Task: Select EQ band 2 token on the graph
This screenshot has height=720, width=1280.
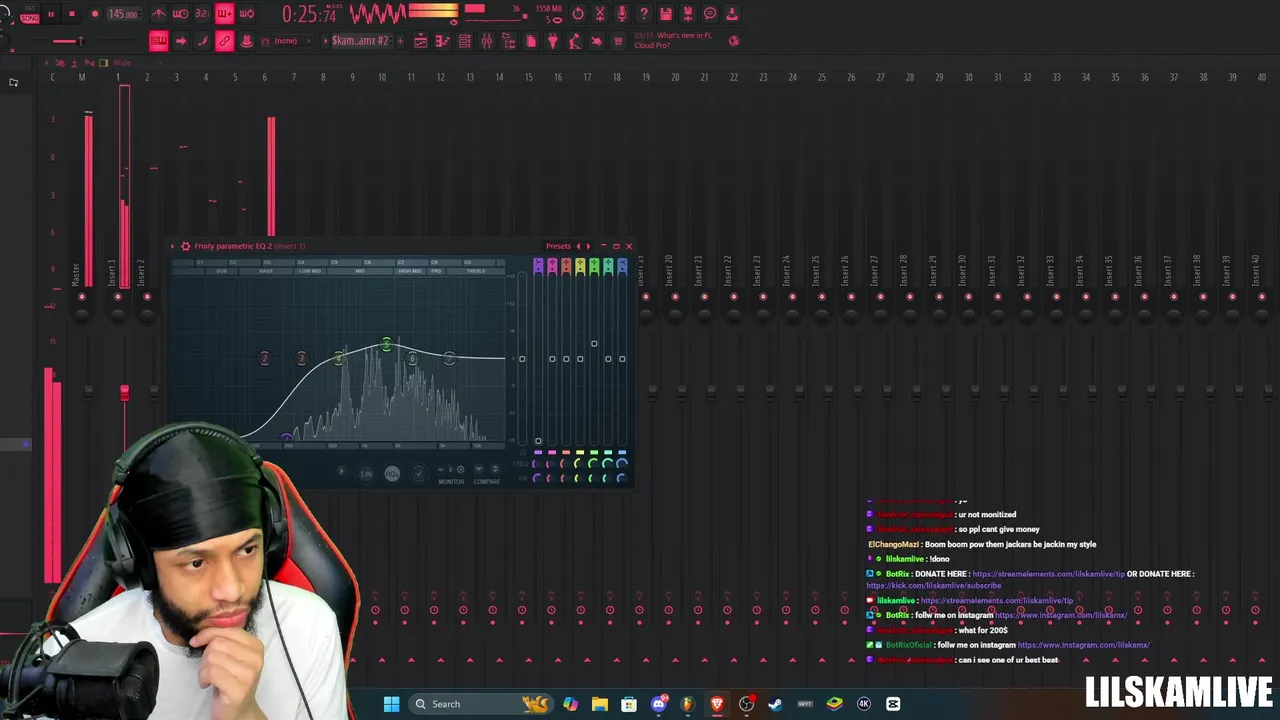Action: click(264, 358)
